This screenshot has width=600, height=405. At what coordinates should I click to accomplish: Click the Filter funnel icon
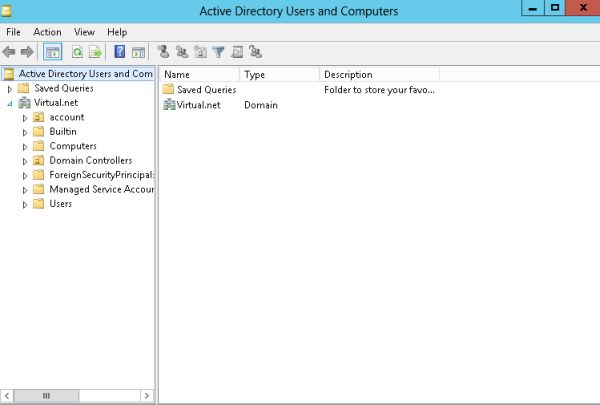click(218, 52)
